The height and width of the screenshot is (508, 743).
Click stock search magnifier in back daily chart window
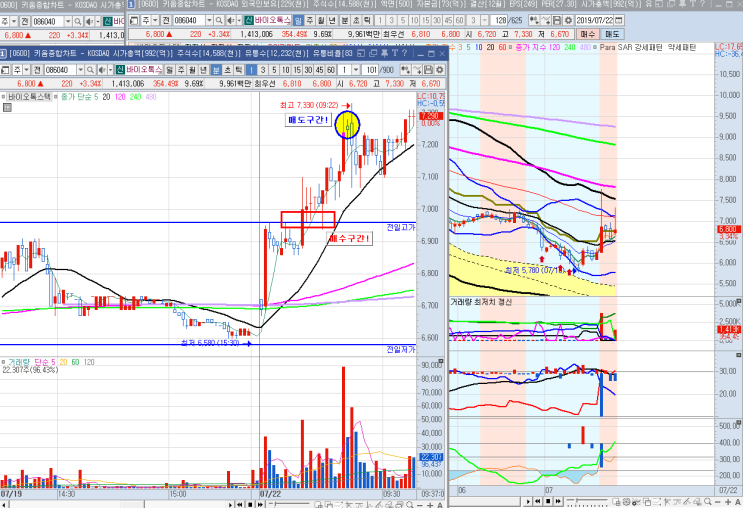218,20
